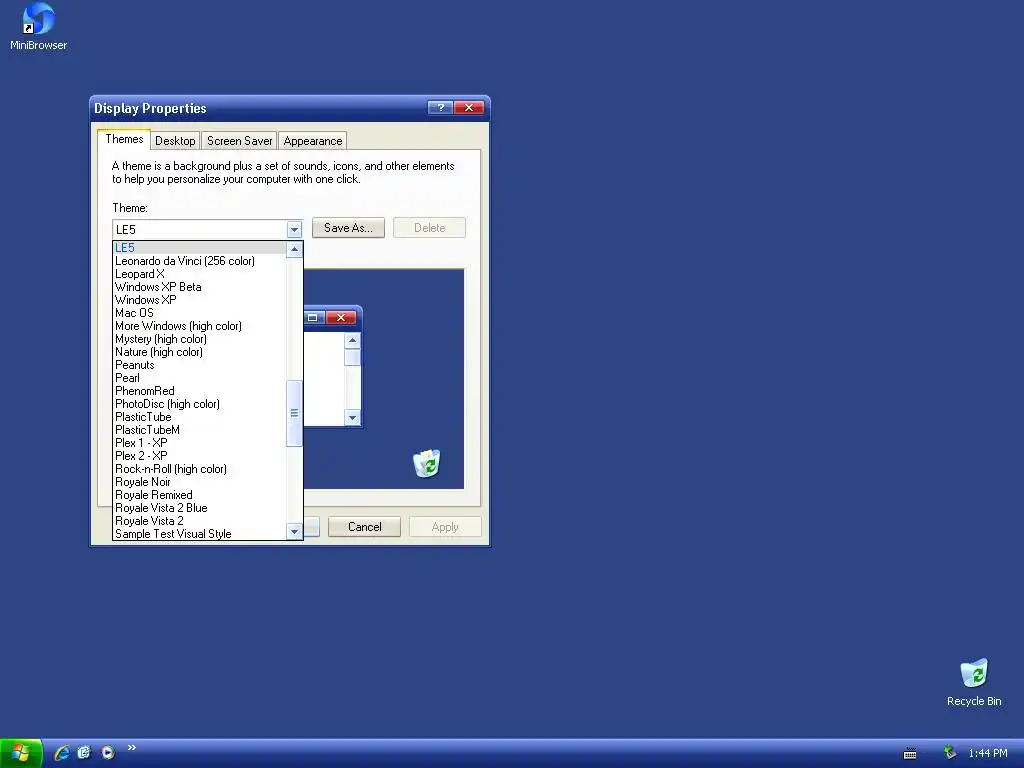Viewport: 1024px width, 768px height.
Task: Switch to the Themes tab
Action: 124,139
